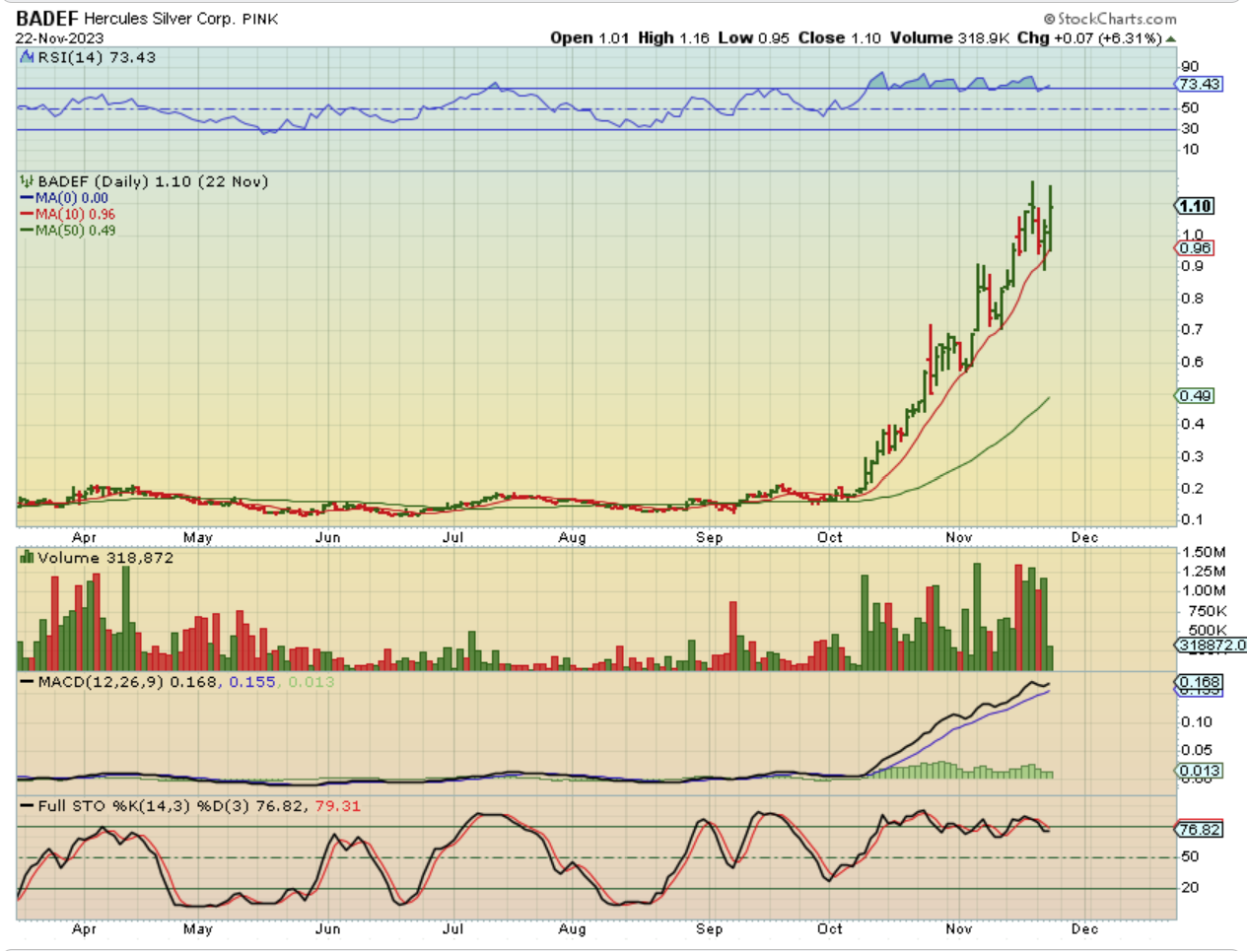
Task: Click the red 79.31 stochastic %D value
Action: [x=338, y=806]
